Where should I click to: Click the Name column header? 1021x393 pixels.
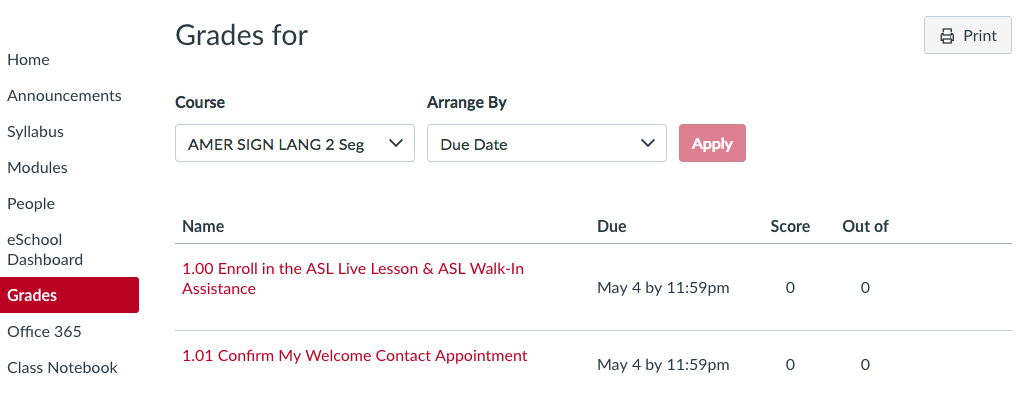[203, 226]
